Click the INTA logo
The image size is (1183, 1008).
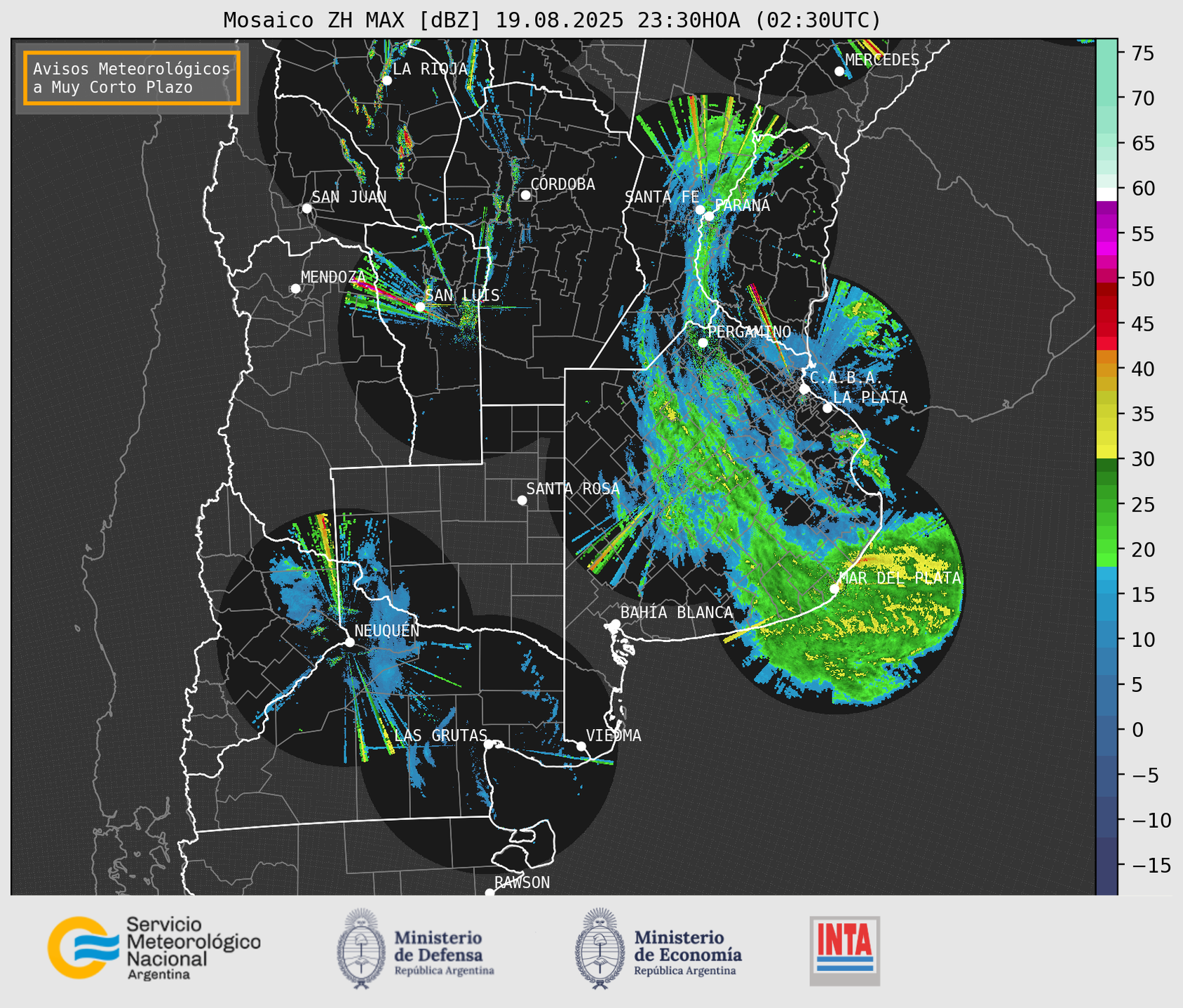844,951
